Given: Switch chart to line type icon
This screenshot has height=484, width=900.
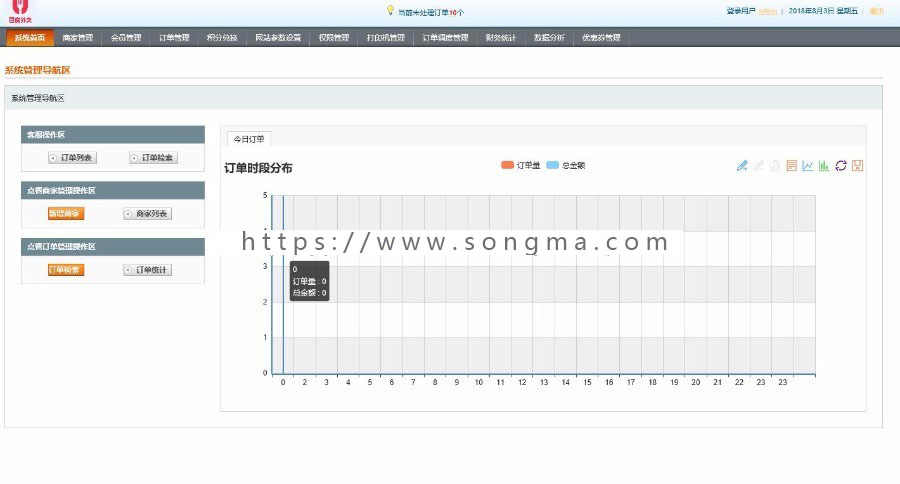Looking at the screenshot, I should tap(808, 166).
